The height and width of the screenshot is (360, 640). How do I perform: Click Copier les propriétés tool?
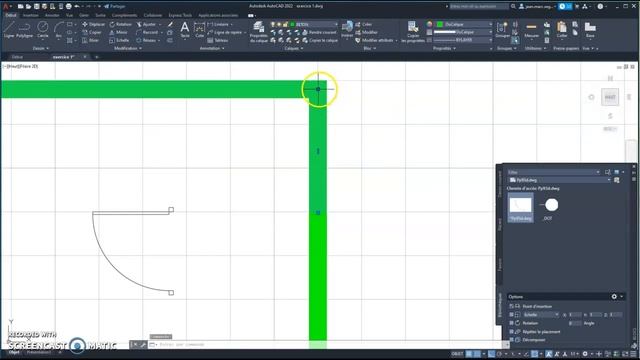click(x=413, y=32)
